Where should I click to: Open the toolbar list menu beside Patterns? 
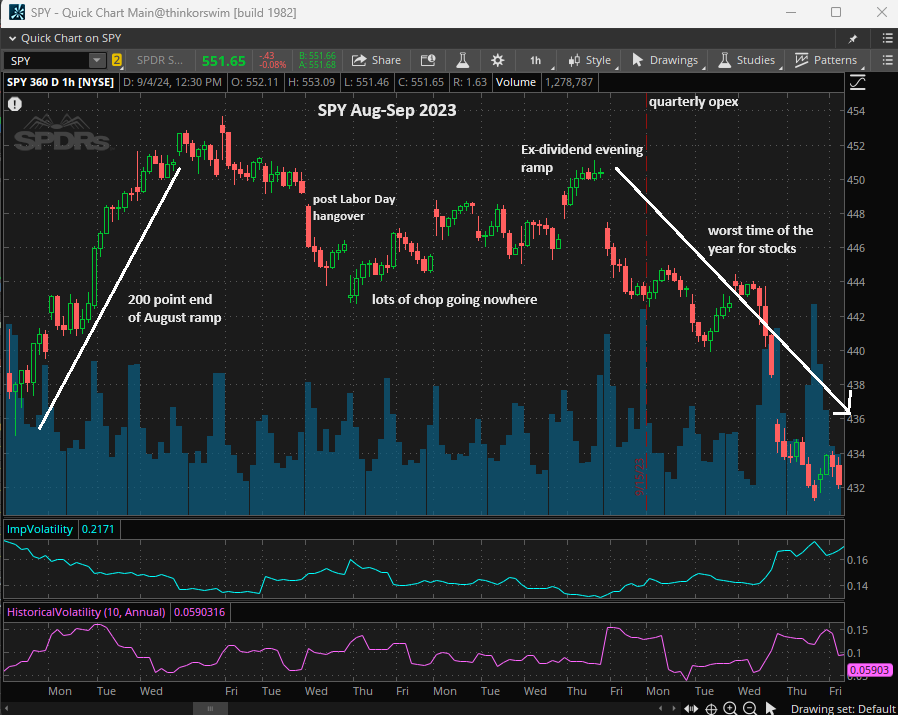coord(887,60)
